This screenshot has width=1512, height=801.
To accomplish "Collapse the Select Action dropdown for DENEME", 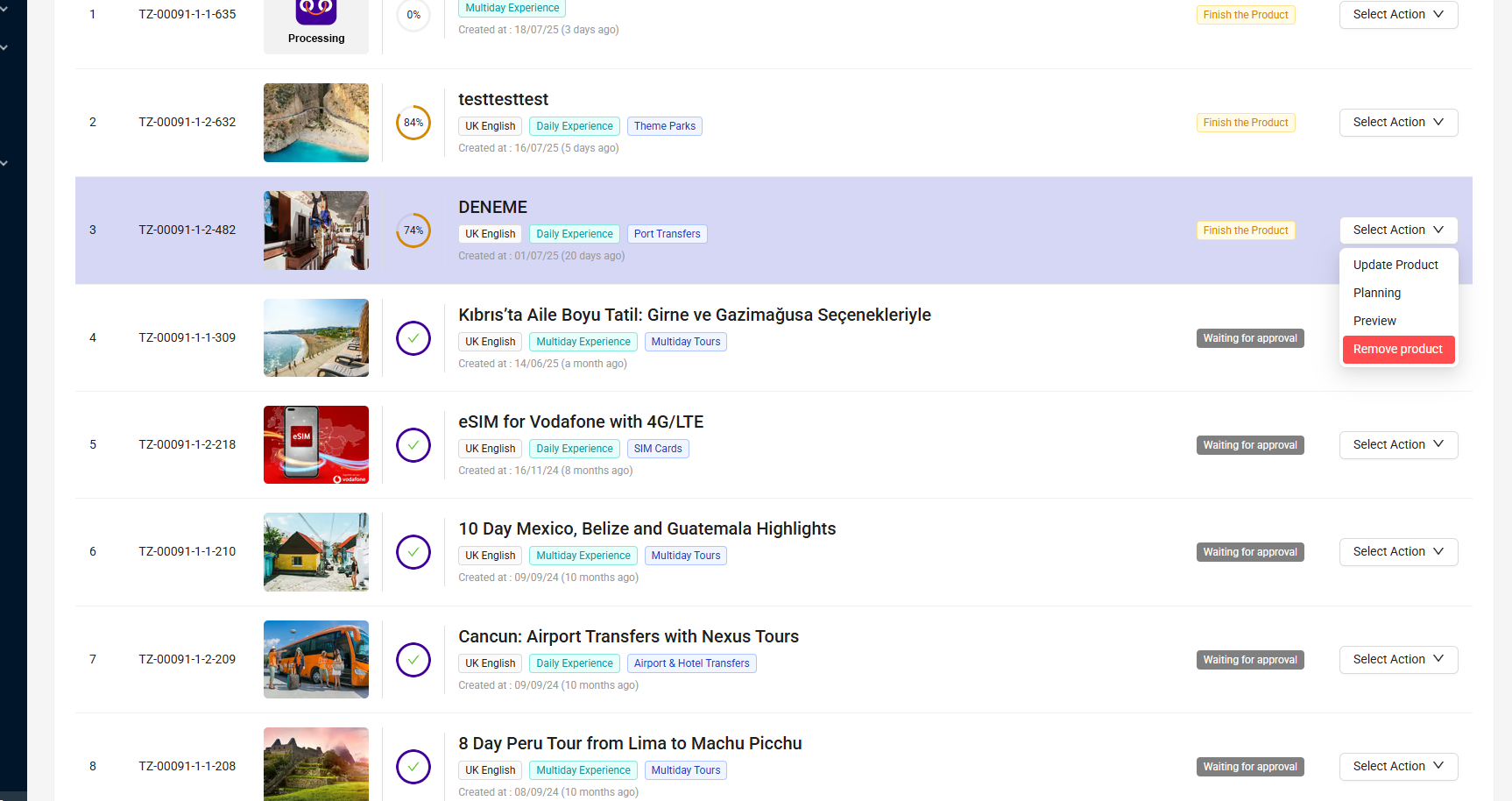I will point(1398,230).
